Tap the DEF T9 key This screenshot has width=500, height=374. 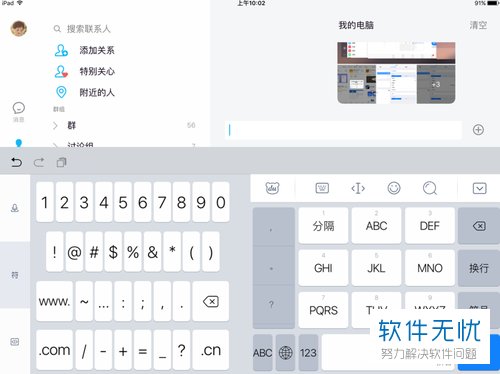430,226
